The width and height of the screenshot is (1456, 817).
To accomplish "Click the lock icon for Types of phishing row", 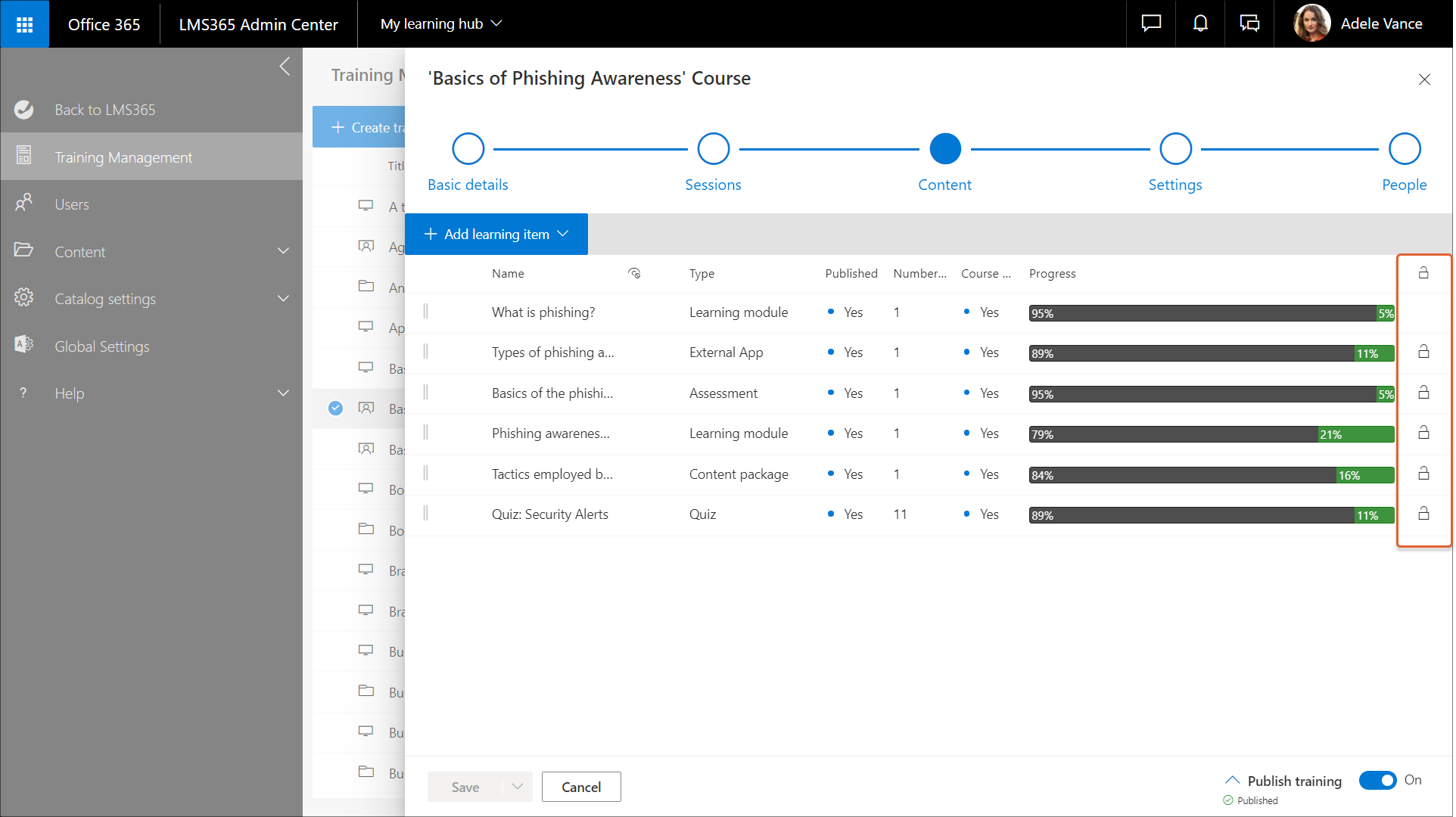I will click(1423, 352).
